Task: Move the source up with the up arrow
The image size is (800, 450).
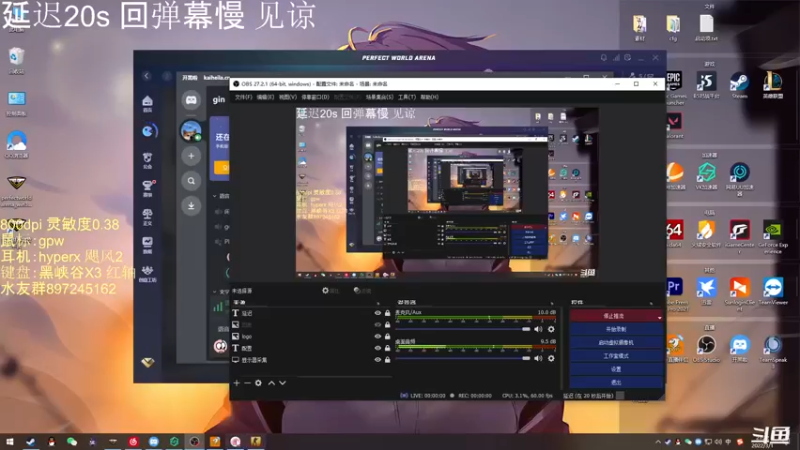Action: click(x=271, y=383)
